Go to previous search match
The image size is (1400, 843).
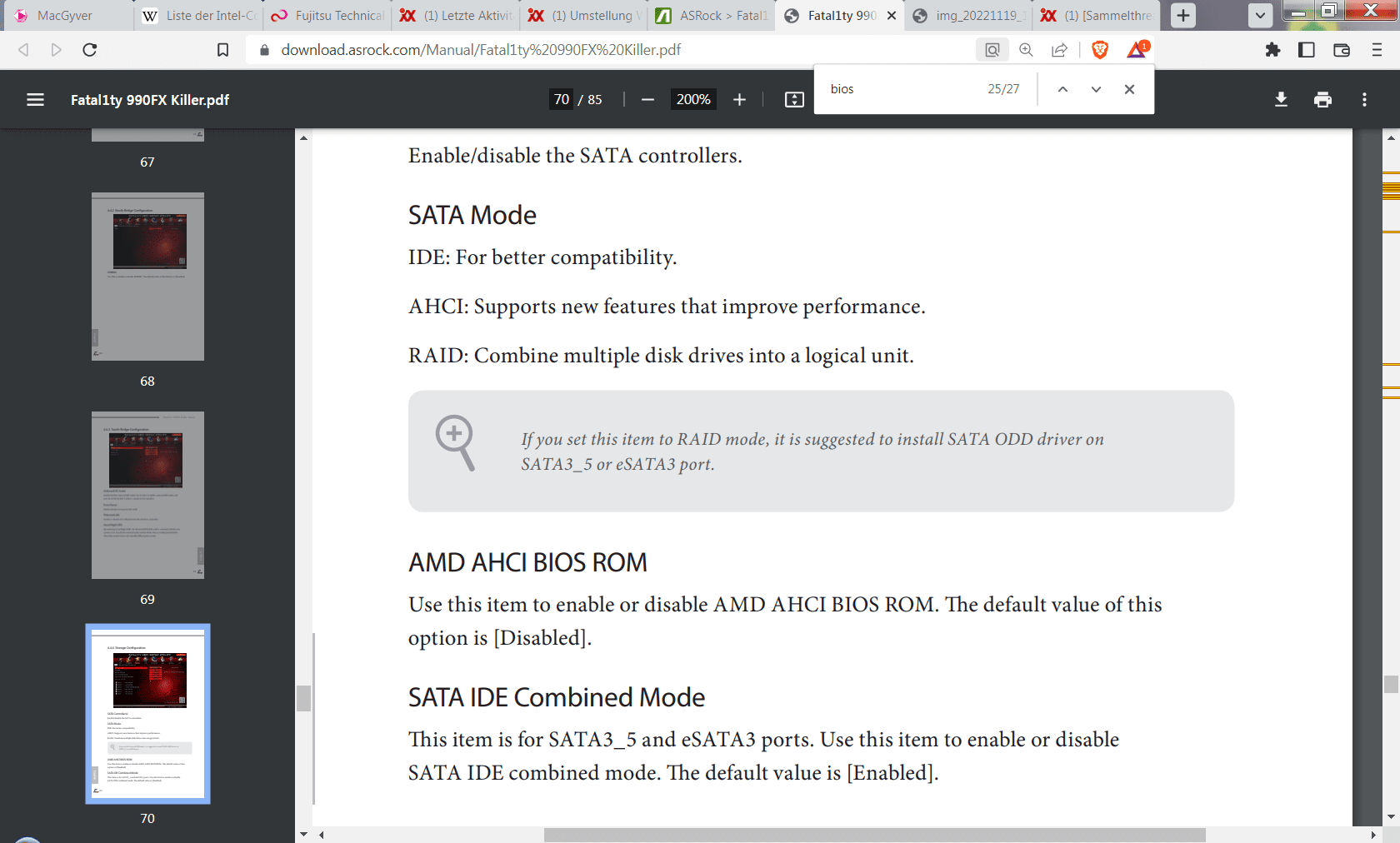click(1062, 89)
